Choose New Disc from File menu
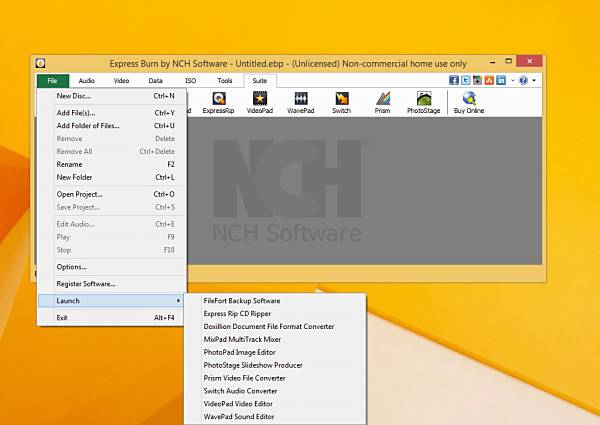Viewport: 600px width, 425px height. click(x=113, y=96)
